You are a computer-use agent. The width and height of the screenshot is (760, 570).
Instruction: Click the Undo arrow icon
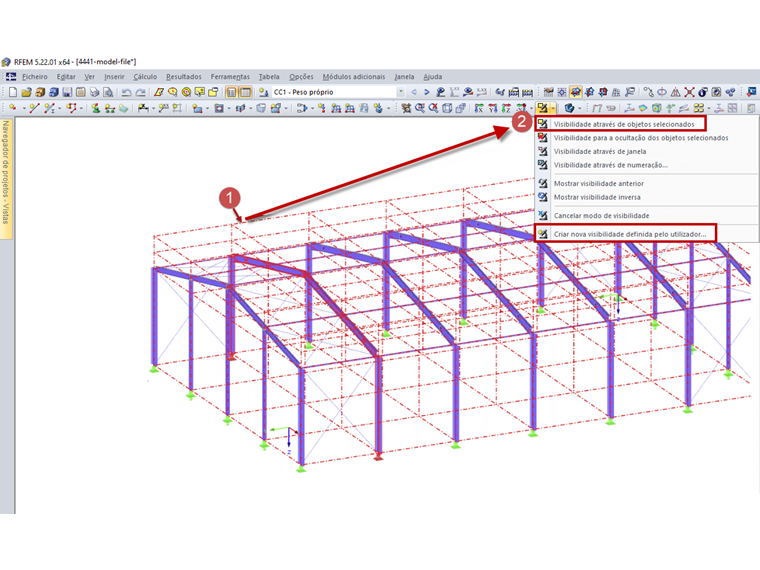(x=127, y=92)
